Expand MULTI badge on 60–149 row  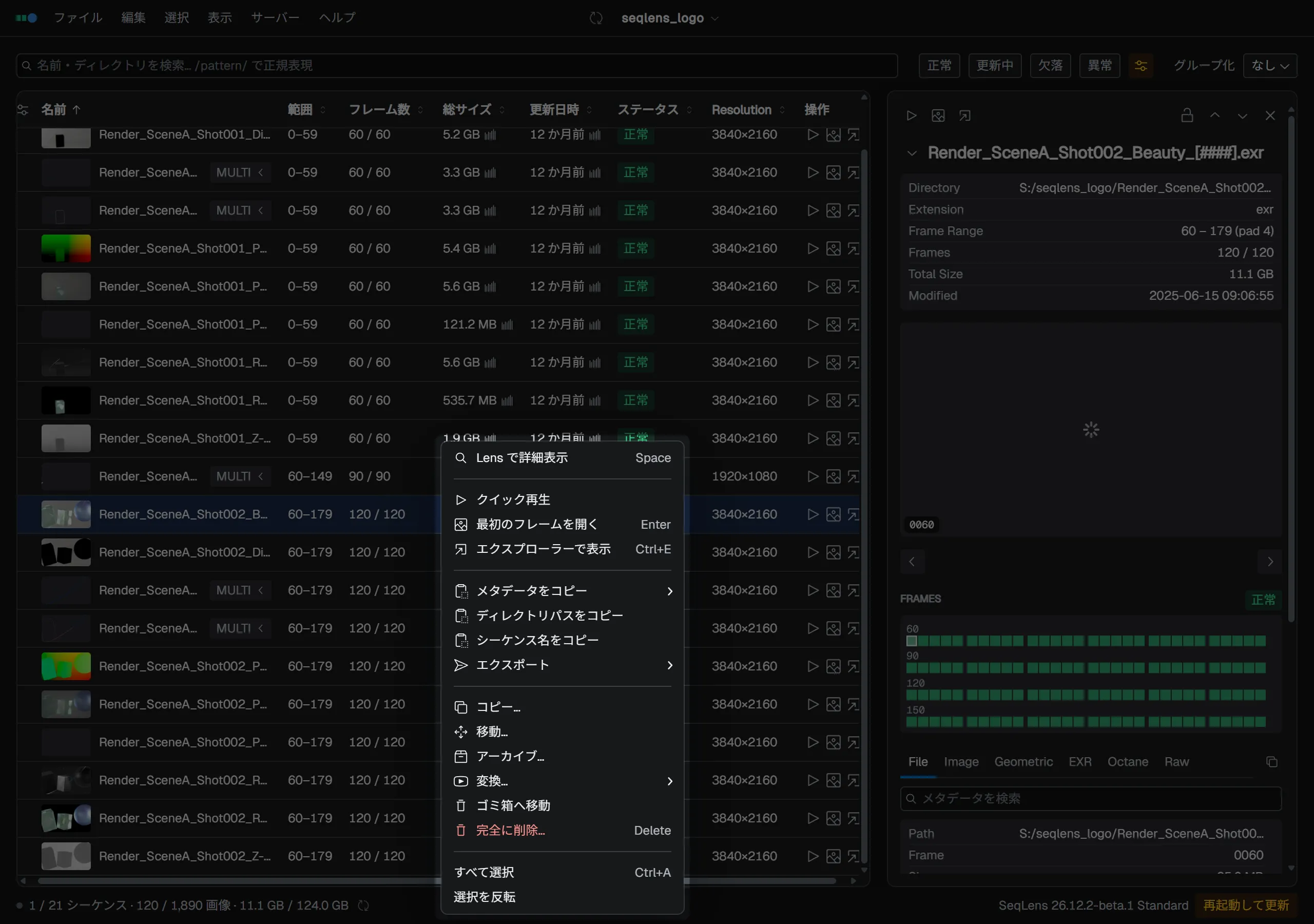pos(240,476)
